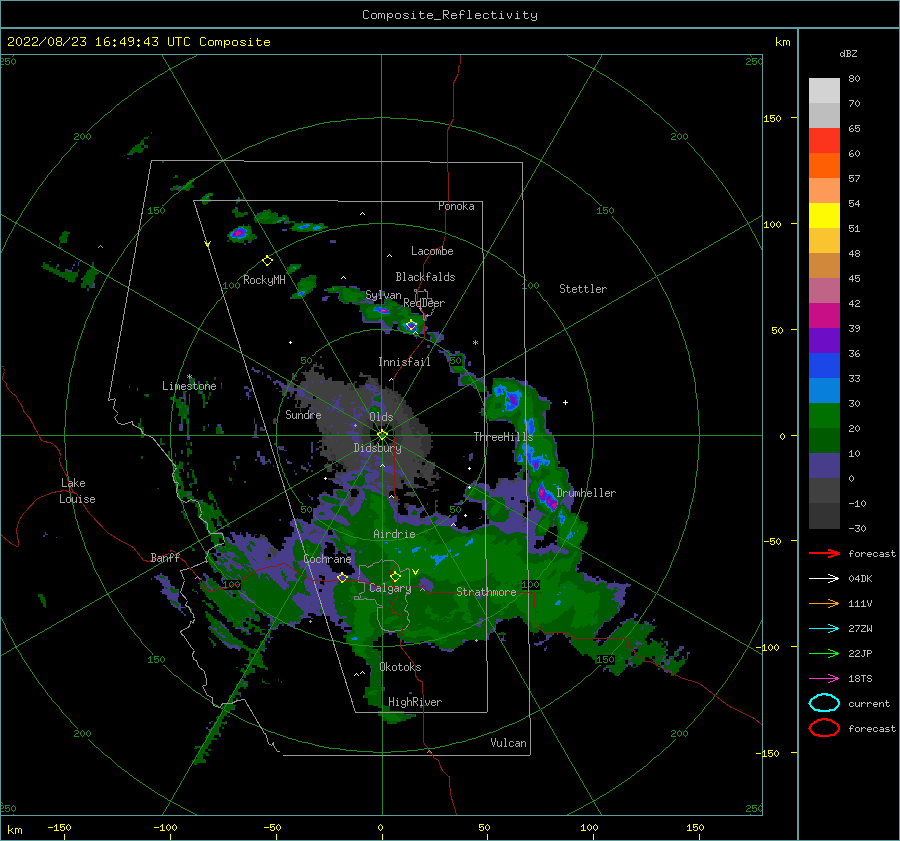Select the 'Cochrane' label

(327, 559)
